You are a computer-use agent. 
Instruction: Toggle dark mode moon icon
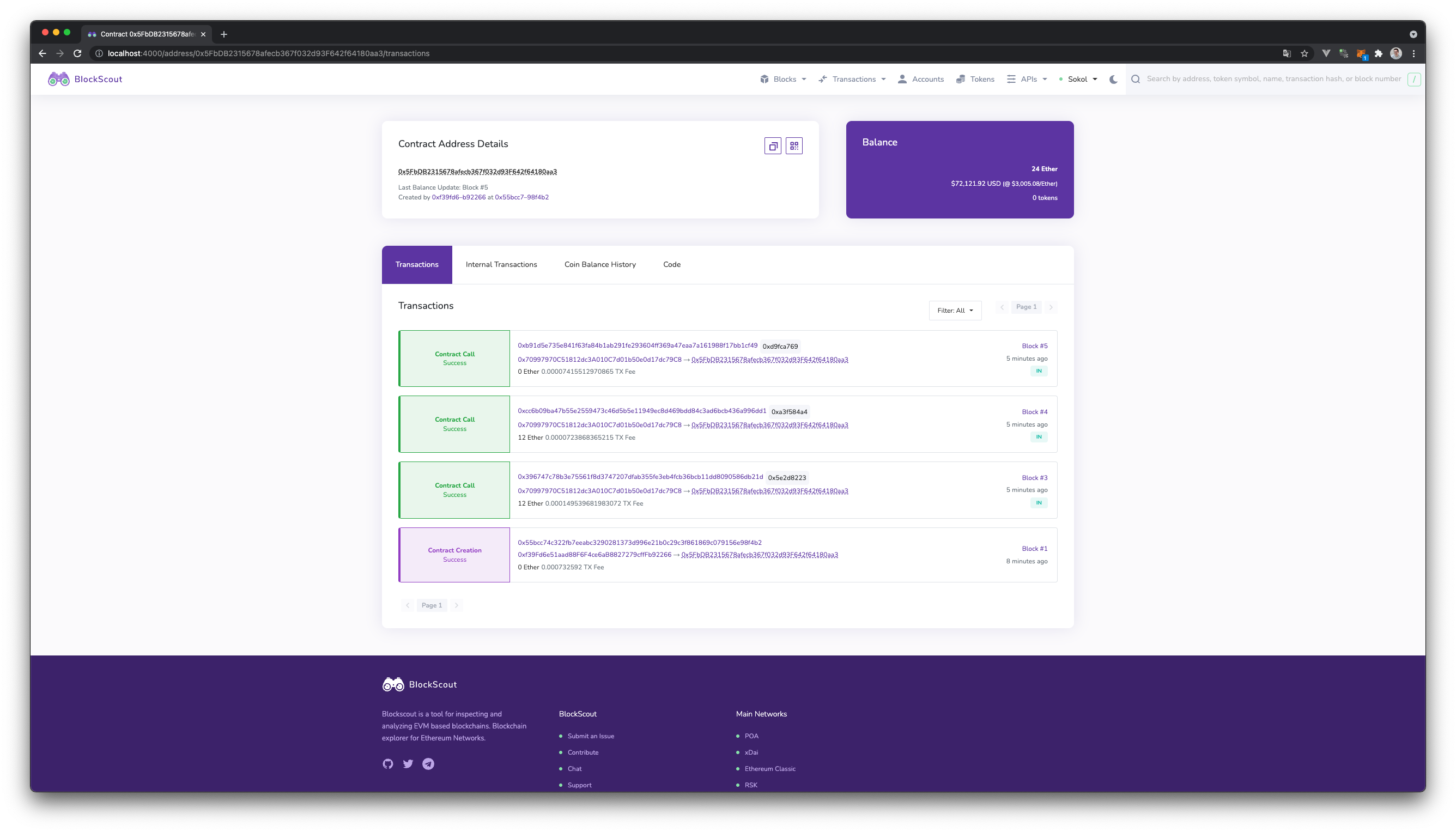point(1113,80)
